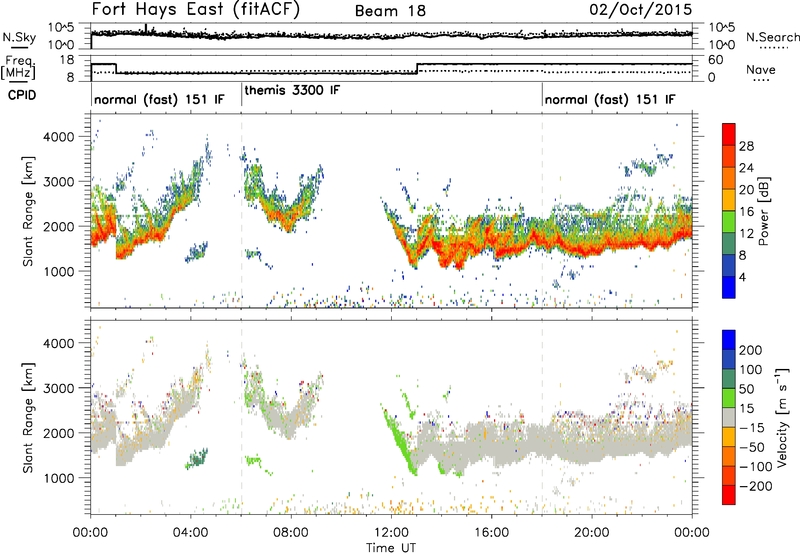The width and height of the screenshot is (800, 554).
Task: Click the blue swatch at the Power colorbar bottom
Action: click(729, 287)
